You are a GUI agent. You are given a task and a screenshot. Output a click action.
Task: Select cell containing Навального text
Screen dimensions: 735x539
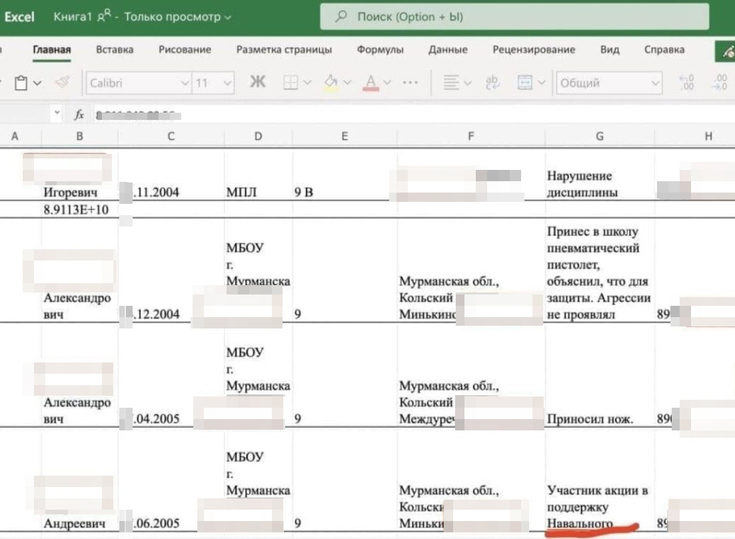(598, 505)
